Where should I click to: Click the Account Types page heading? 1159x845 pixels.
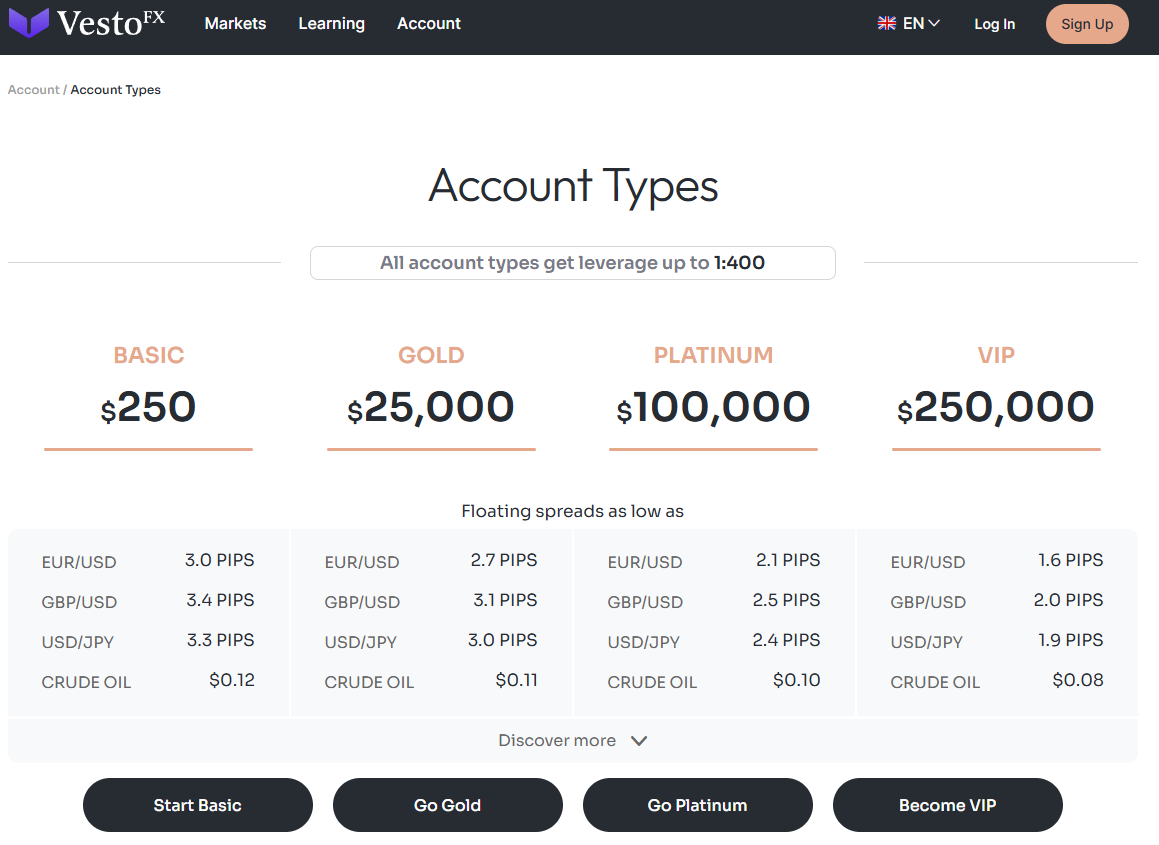[x=574, y=186]
